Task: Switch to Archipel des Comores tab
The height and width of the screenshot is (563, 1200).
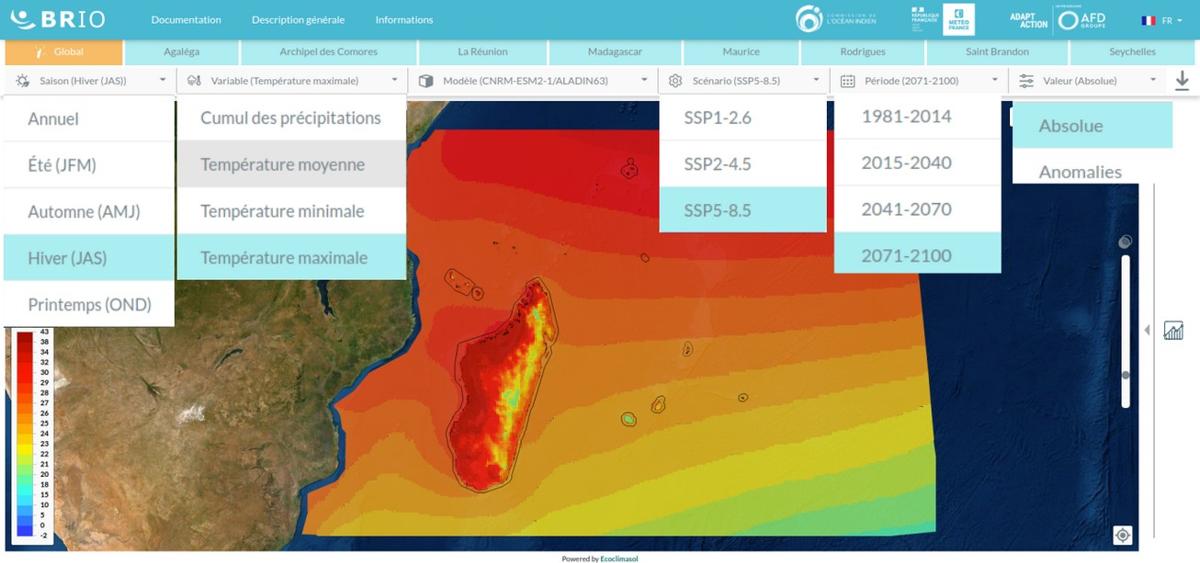Action: [328, 51]
